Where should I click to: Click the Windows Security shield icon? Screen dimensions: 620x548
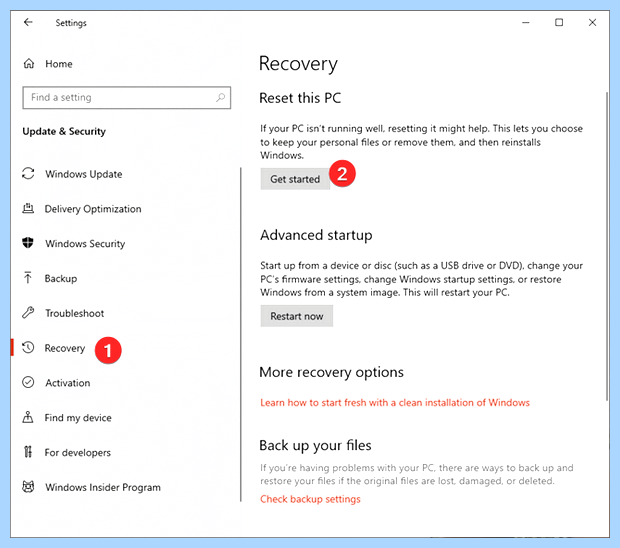28,243
